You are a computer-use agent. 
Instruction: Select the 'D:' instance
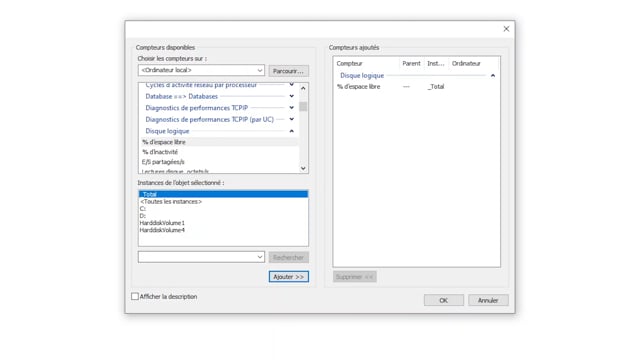click(x=223, y=216)
